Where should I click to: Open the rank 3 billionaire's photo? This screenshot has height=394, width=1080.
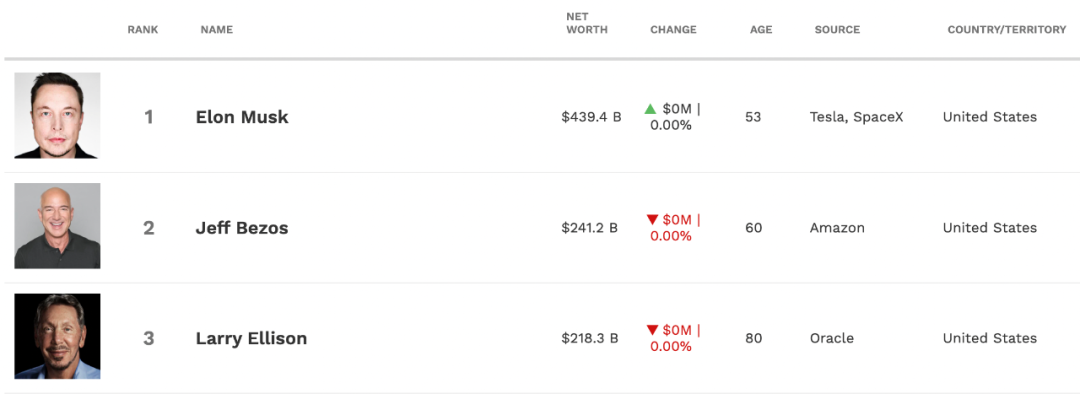(57, 336)
